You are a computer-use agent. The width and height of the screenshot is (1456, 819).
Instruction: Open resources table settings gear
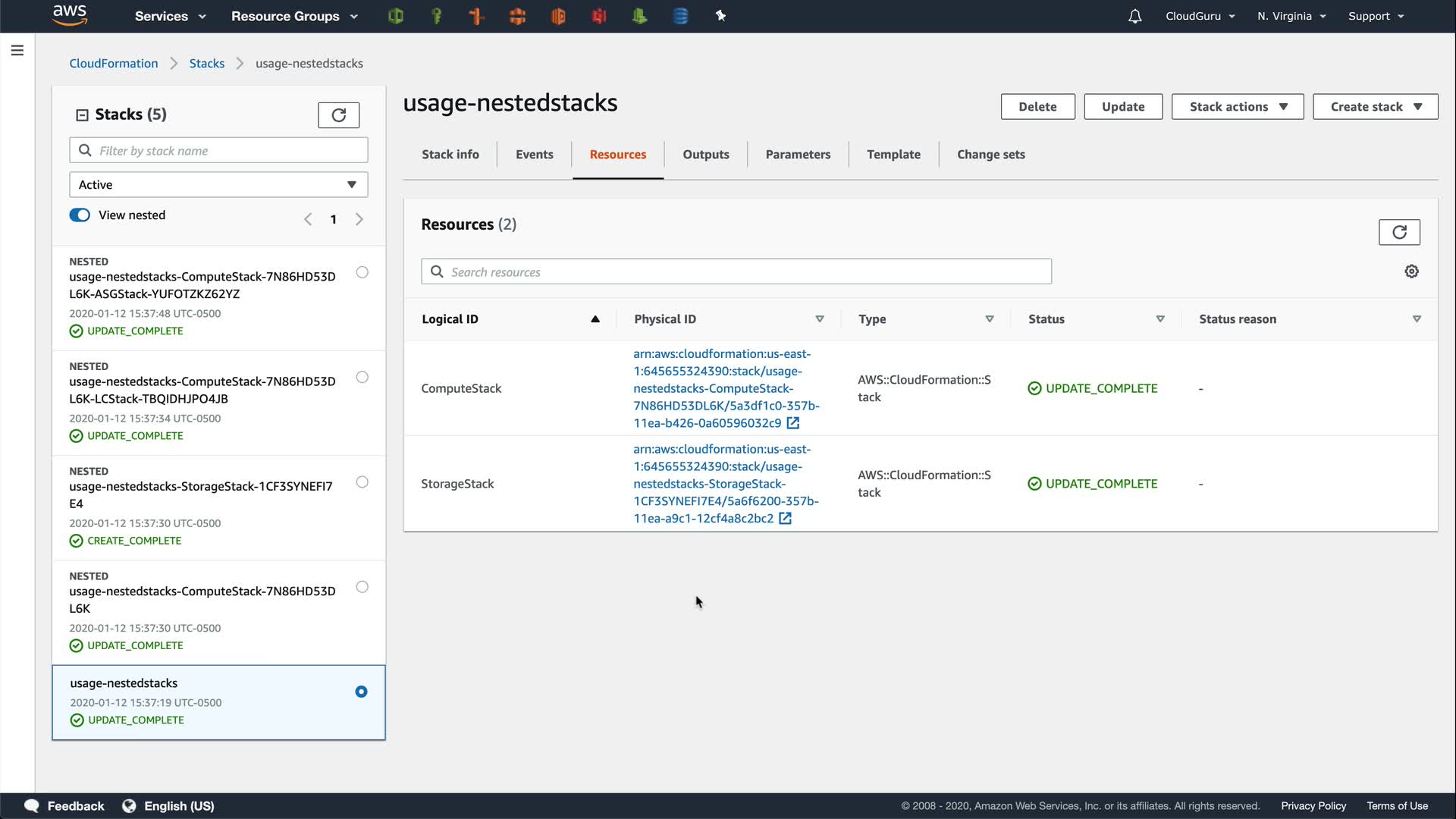[x=1411, y=271]
